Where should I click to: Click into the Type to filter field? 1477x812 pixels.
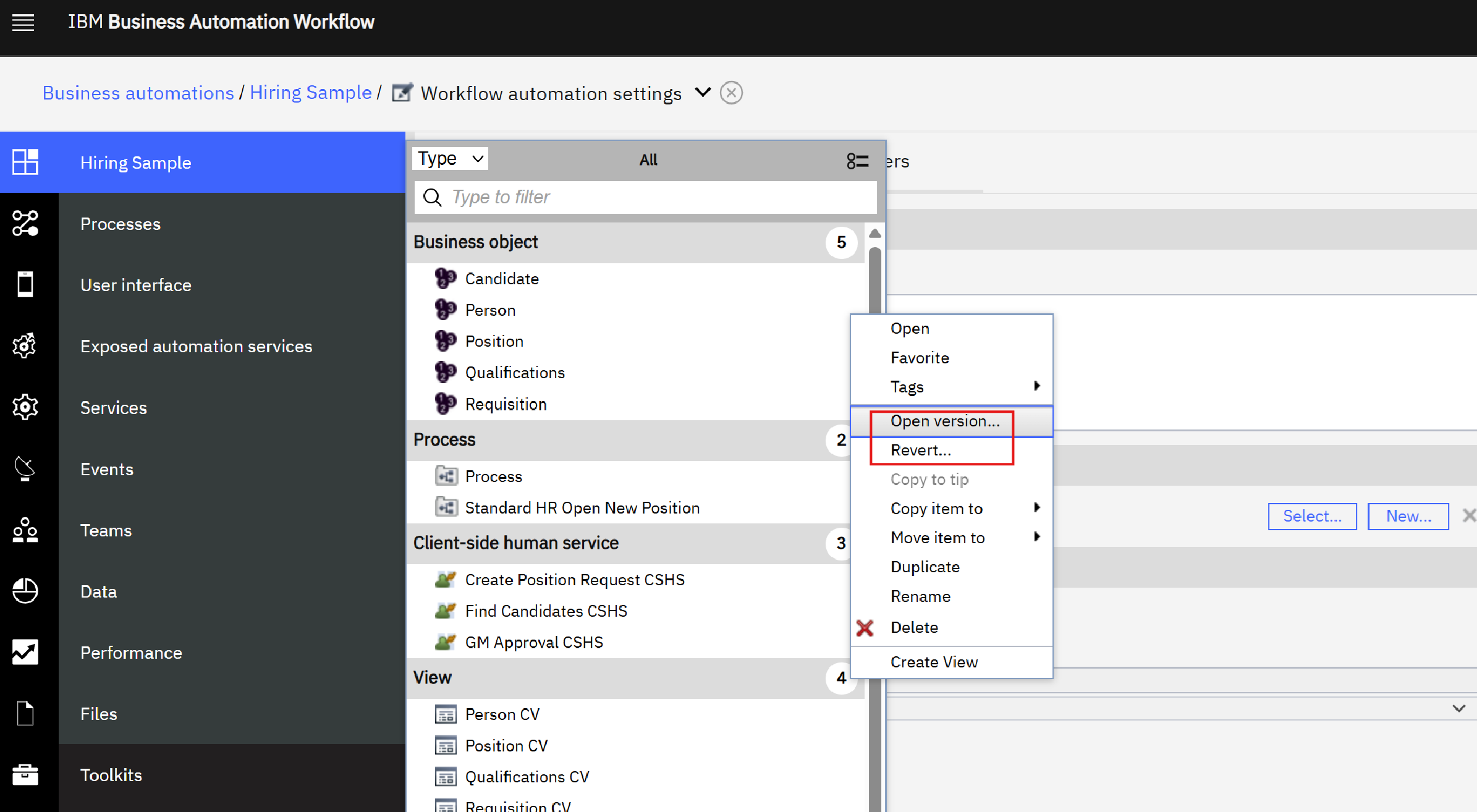pyautogui.click(x=645, y=197)
